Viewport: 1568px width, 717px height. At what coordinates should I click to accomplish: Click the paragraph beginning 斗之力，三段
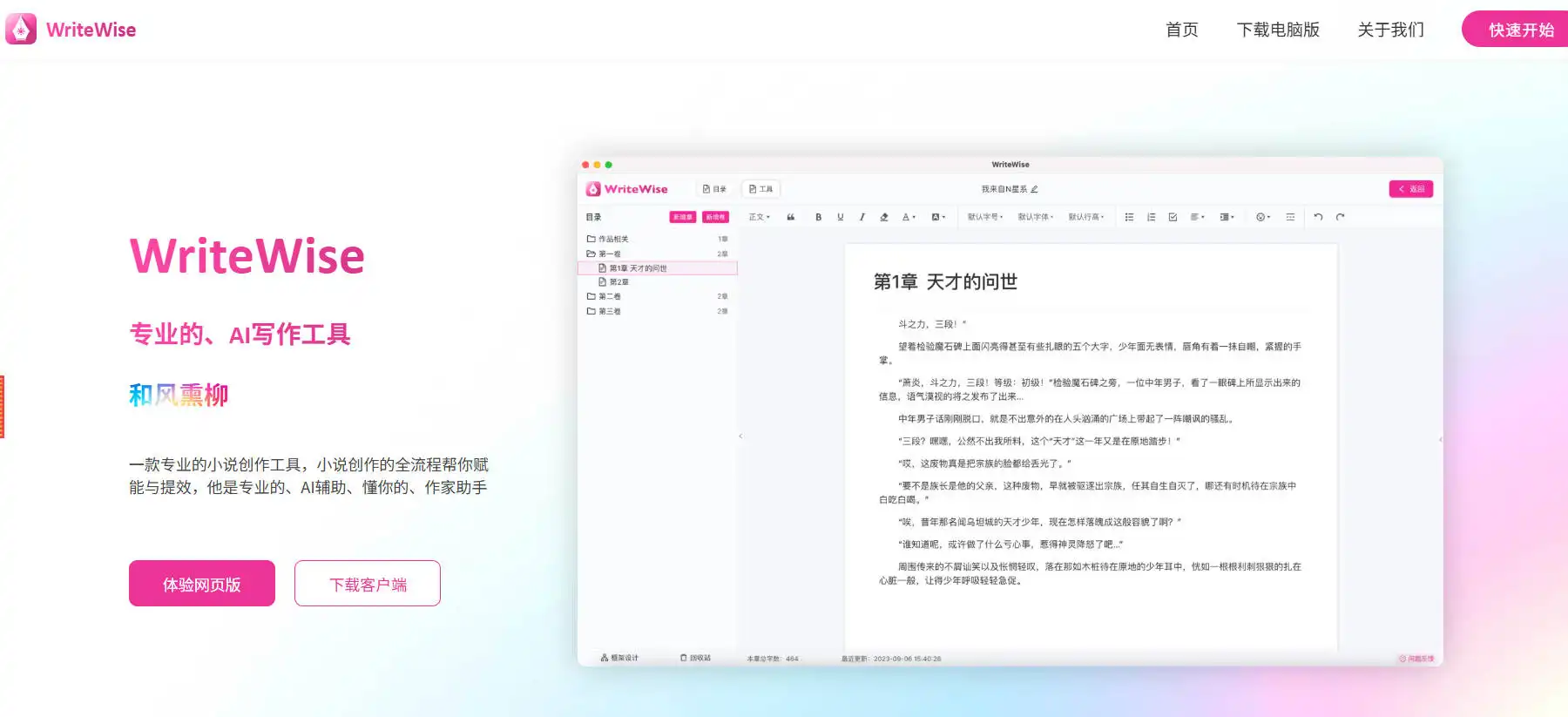tap(932, 324)
